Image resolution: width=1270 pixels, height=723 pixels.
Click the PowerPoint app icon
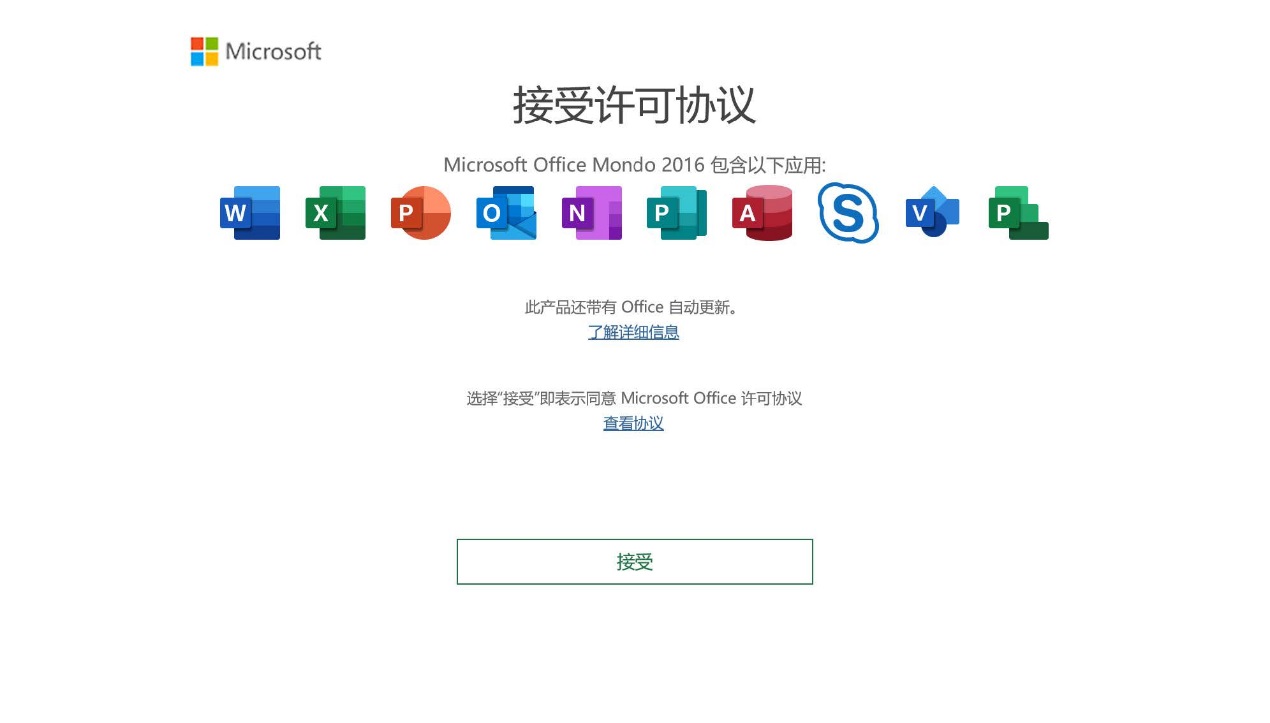(421, 213)
